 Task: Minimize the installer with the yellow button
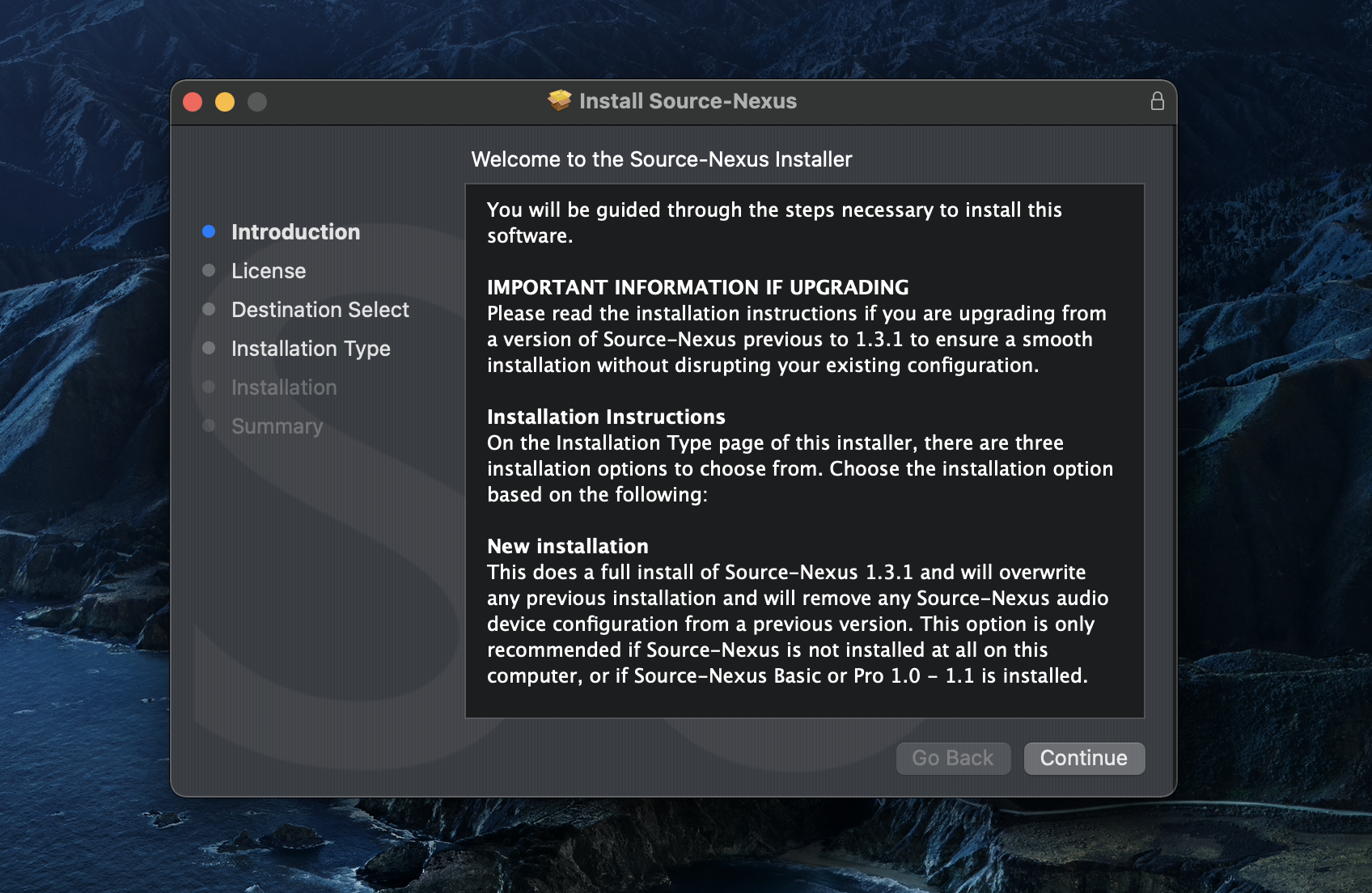[x=225, y=102]
